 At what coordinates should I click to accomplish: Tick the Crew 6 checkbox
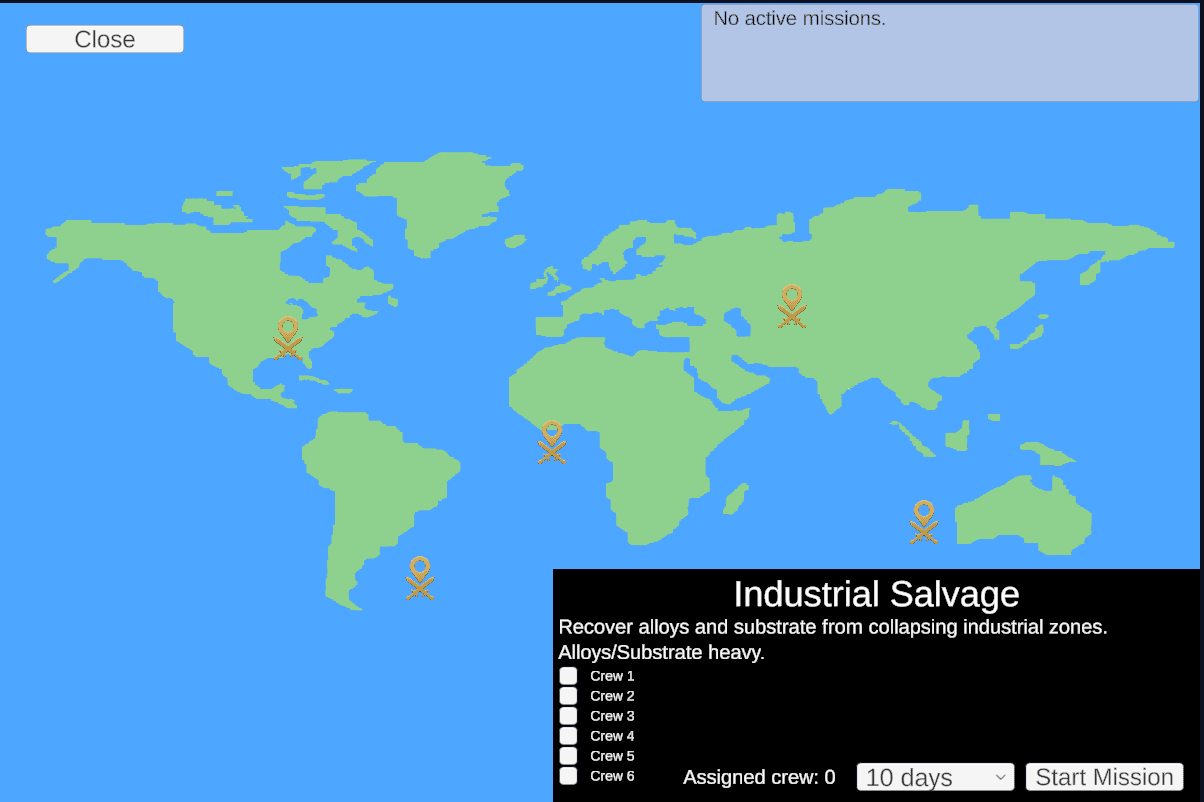click(568, 776)
